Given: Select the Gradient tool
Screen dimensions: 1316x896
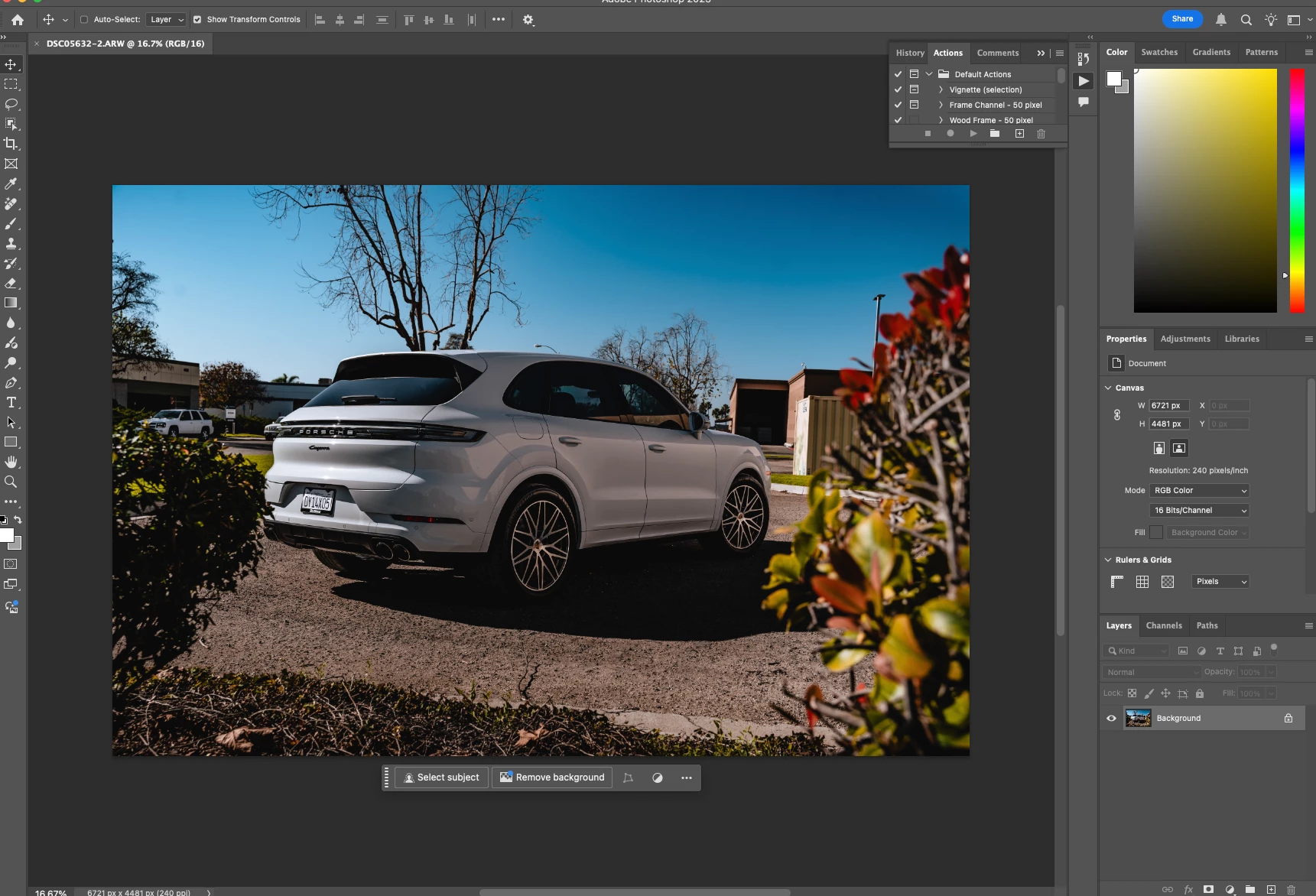Looking at the screenshot, I should (x=11, y=303).
